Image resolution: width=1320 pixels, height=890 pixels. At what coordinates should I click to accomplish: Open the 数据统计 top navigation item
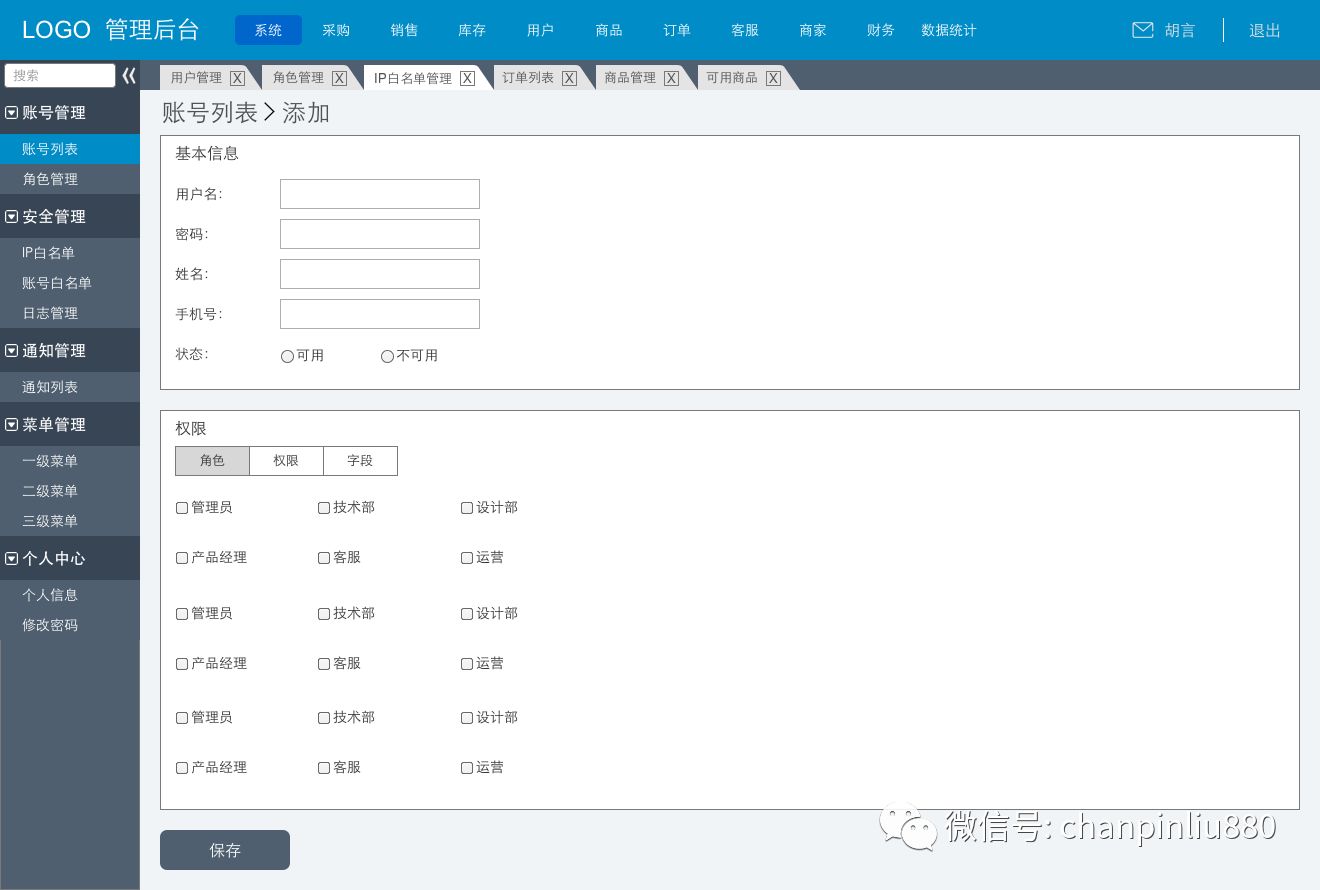point(949,30)
